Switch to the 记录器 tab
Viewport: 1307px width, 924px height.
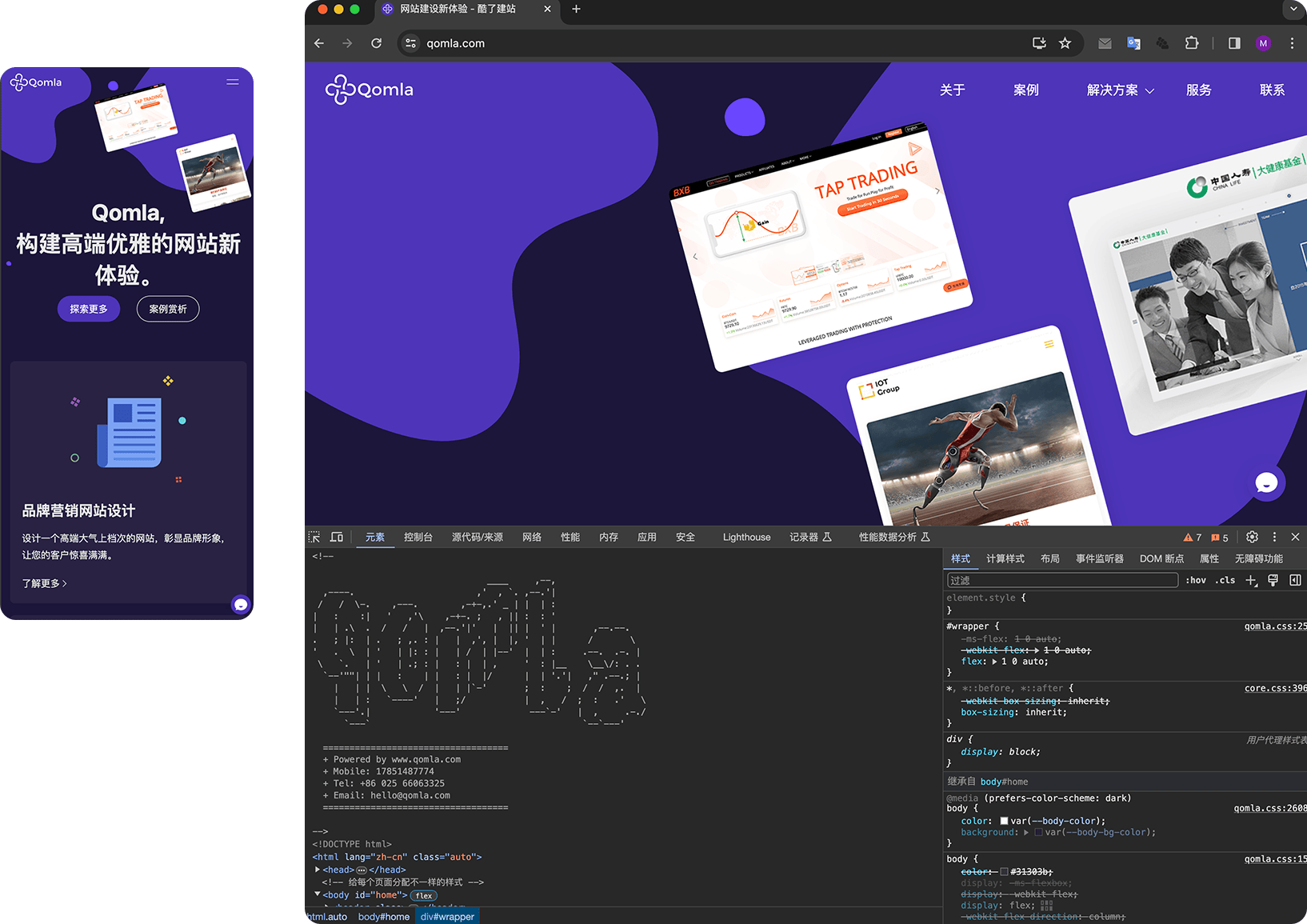(x=810, y=538)
